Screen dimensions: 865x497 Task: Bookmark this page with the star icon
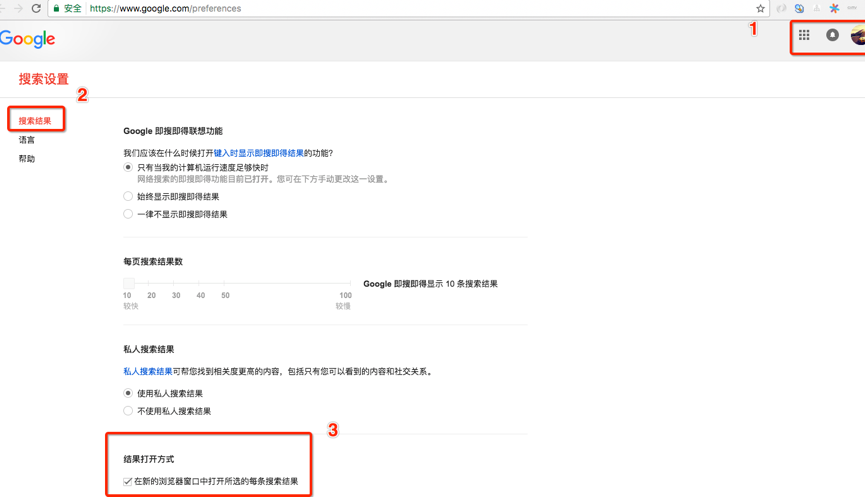[760, 8]
